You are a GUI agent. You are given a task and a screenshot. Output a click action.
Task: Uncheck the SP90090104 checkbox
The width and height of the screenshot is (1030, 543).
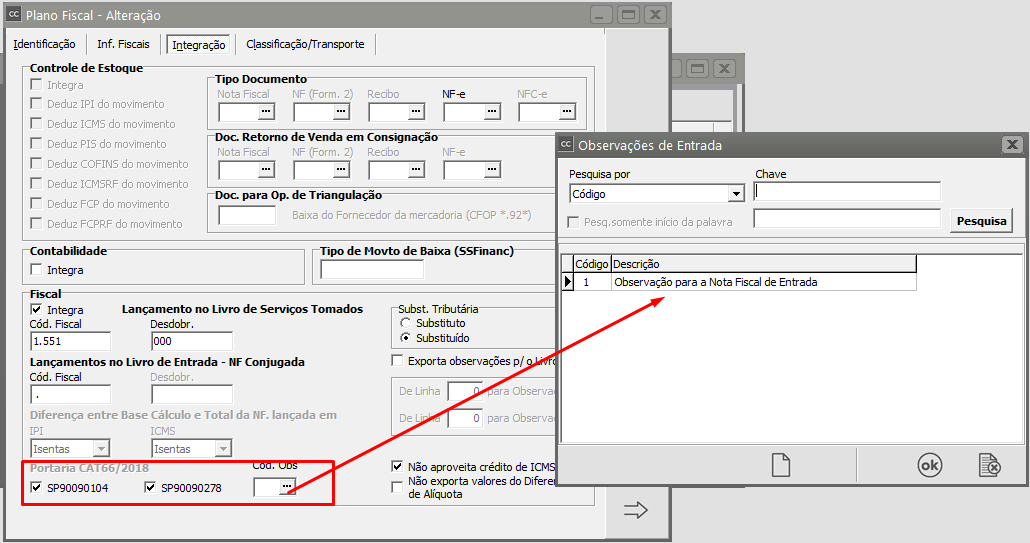pyautogui.click(x=38, y=488)
